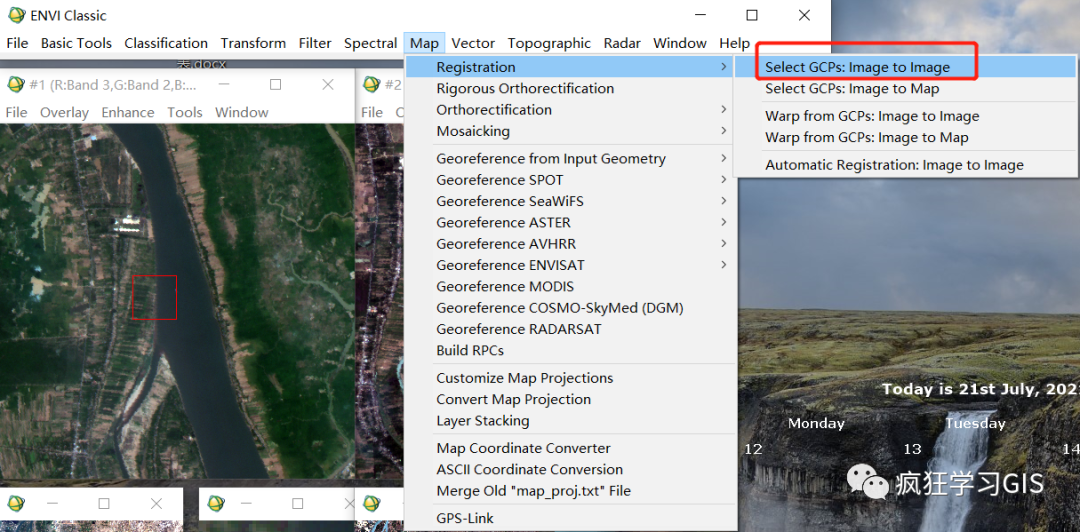Click the red zoom box on the image
Screen dimensions: 1080x532
(154, 297)
